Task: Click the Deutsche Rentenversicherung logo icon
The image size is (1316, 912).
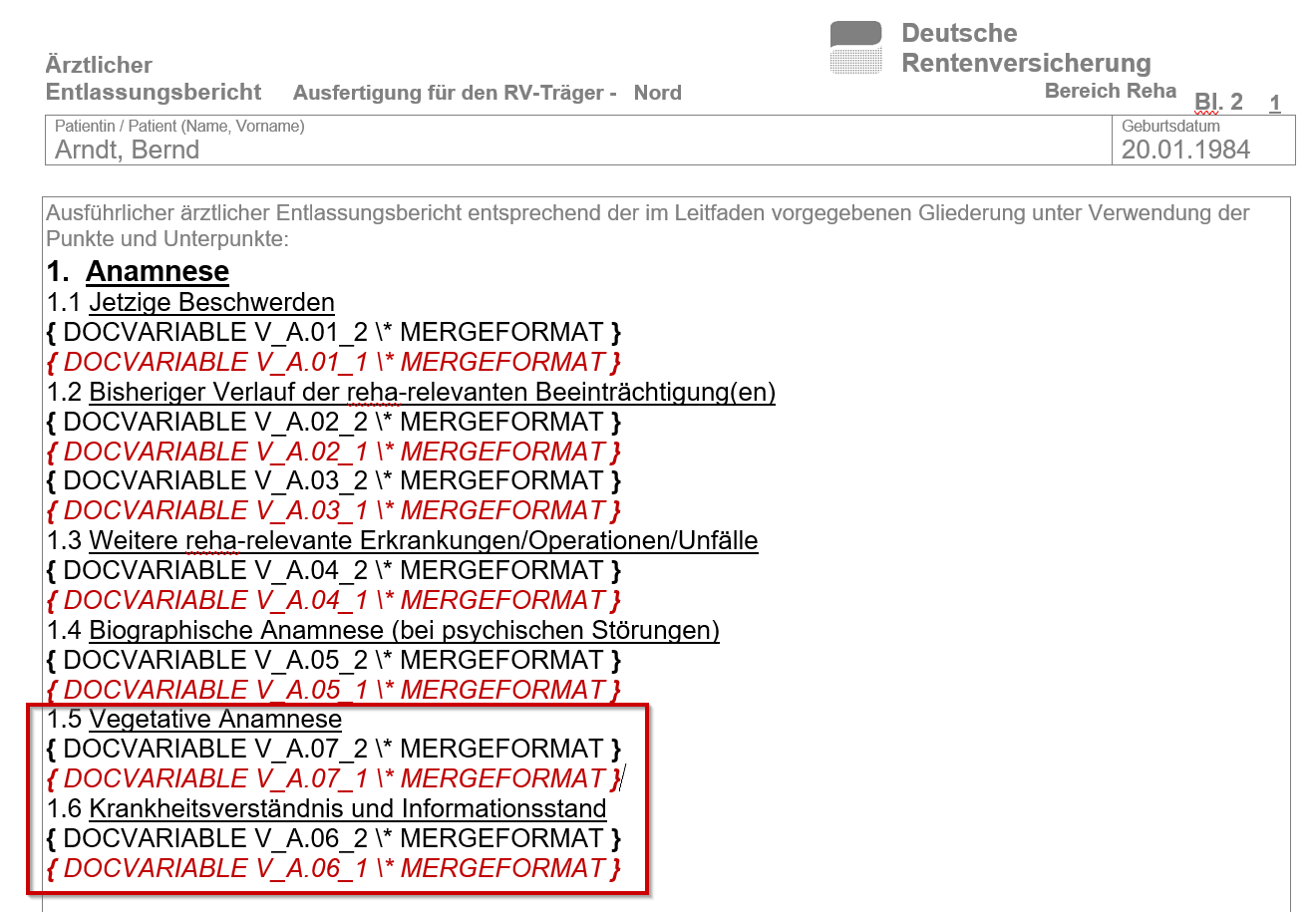Action: click(855, 48)
